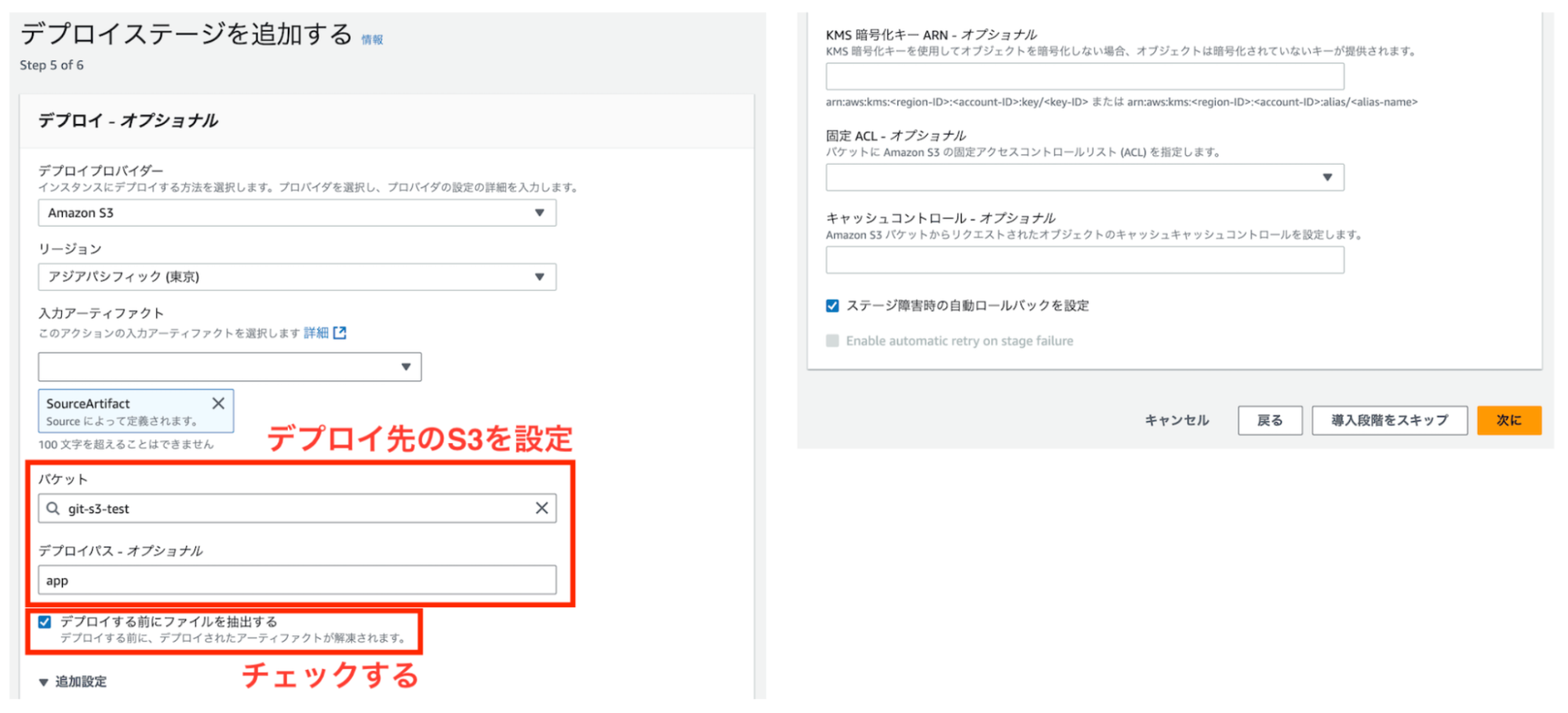1568x713 pixels.
Task: Open external link icon next to 詳細
Action: pyautogui.click(x=340, y=333)
